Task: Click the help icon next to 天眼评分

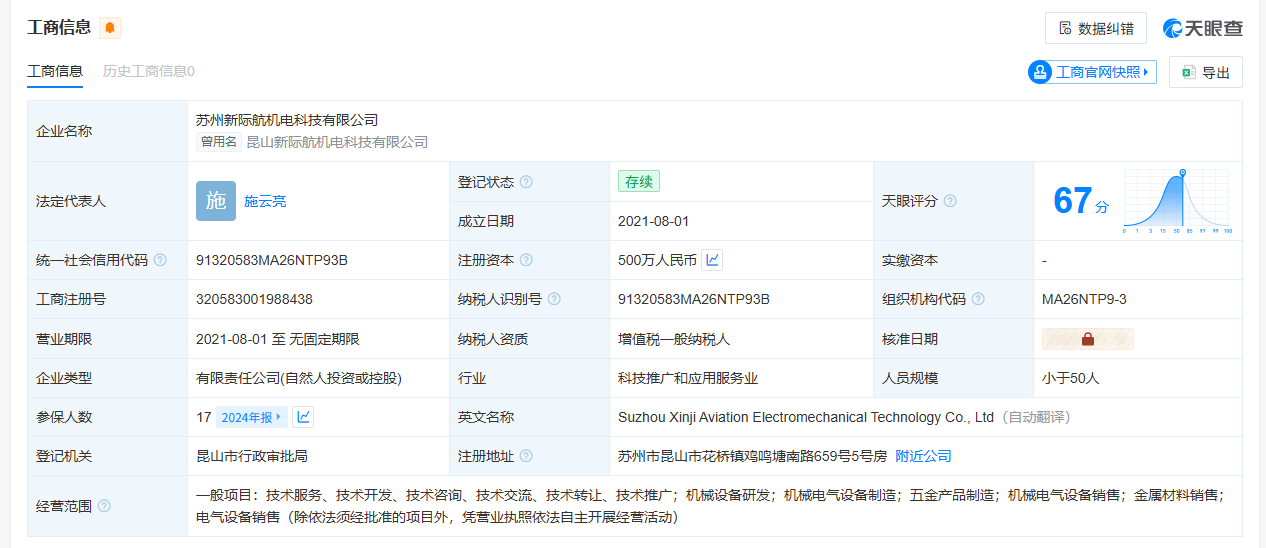Action: pos(950,201)
